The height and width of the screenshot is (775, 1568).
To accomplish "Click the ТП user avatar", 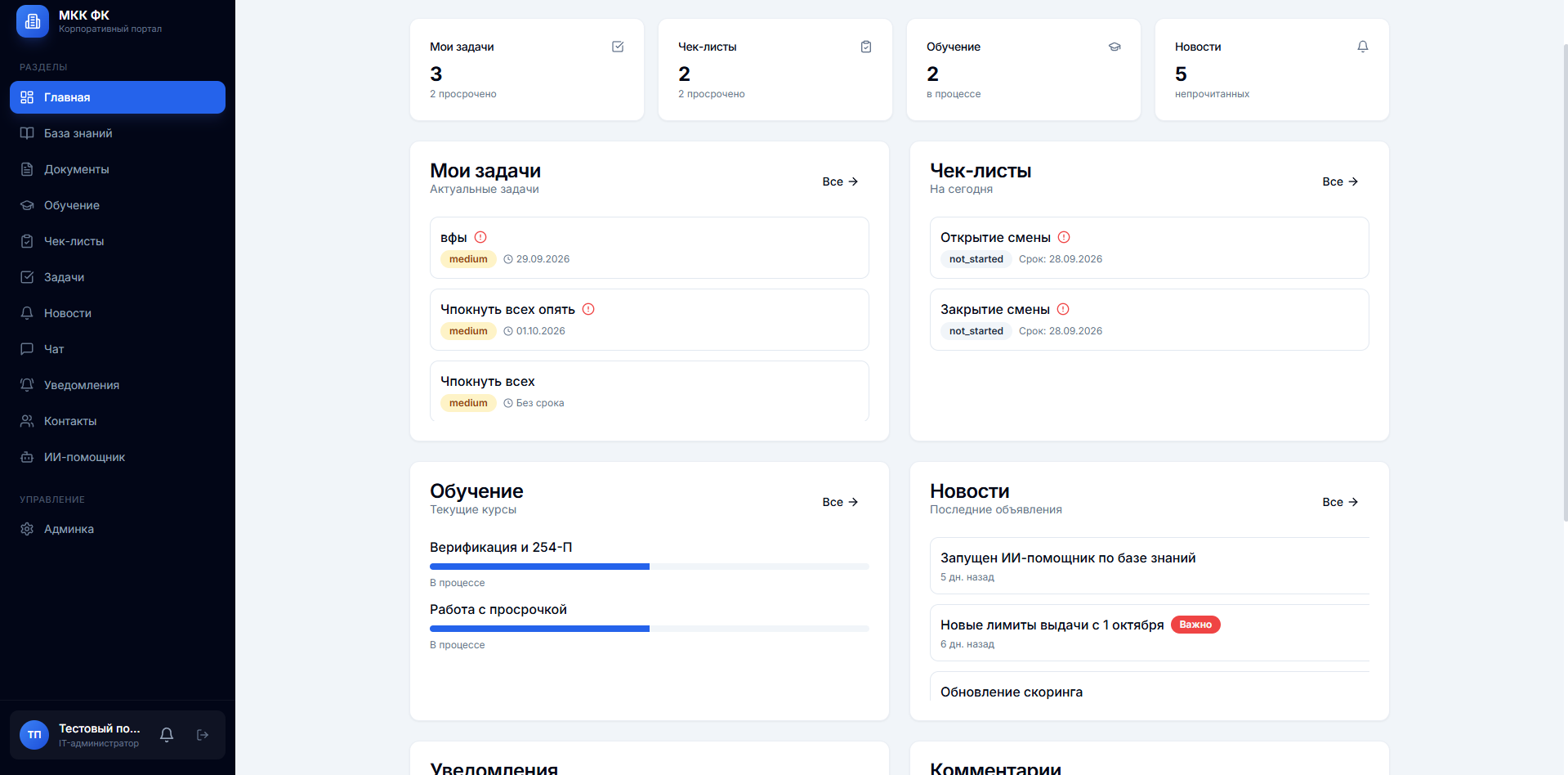I will click(x=34, y=735).
